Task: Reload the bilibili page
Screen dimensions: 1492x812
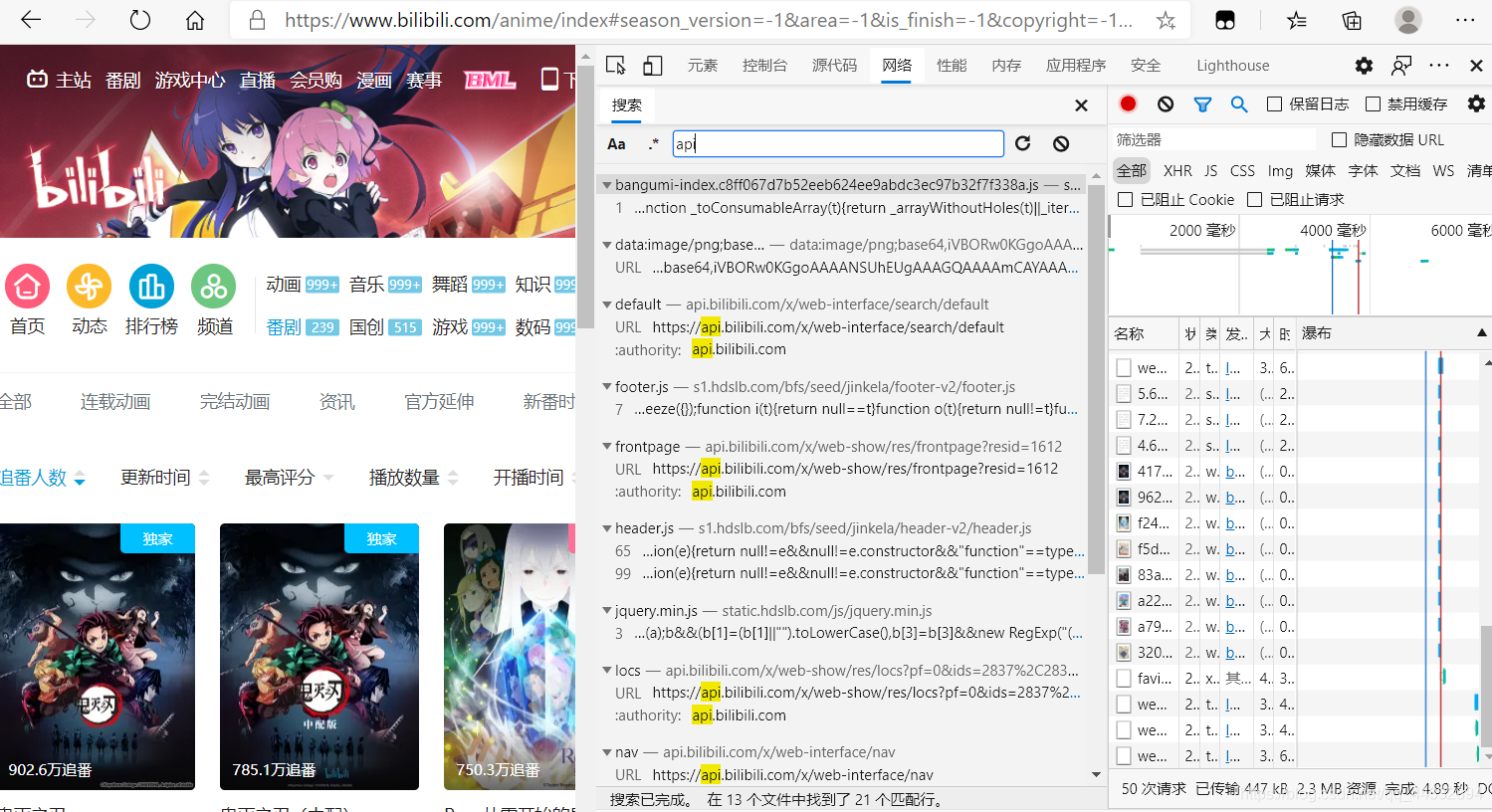Action: click(140, 20)
